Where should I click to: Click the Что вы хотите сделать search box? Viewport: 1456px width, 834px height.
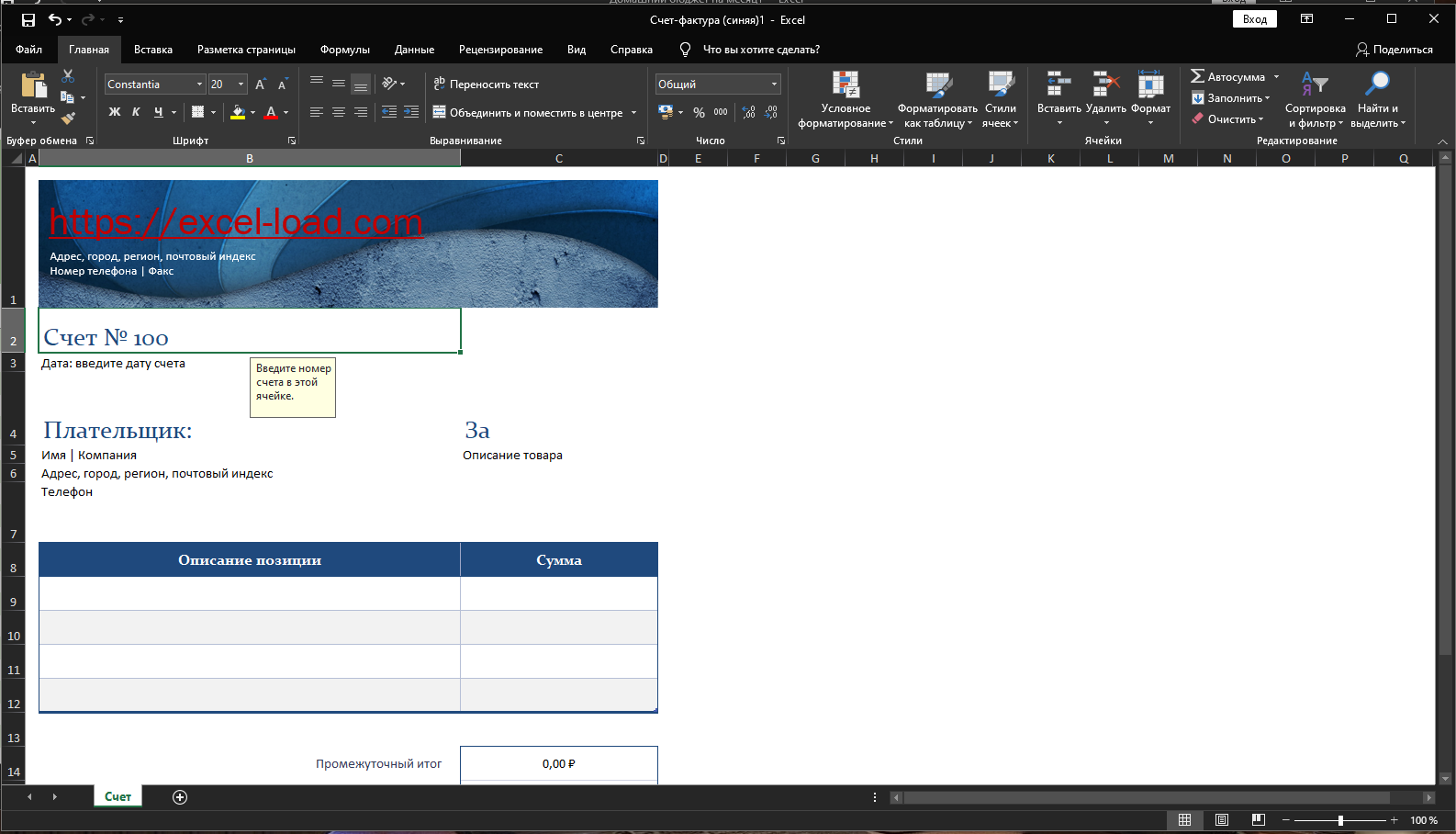tap(761, 50)
